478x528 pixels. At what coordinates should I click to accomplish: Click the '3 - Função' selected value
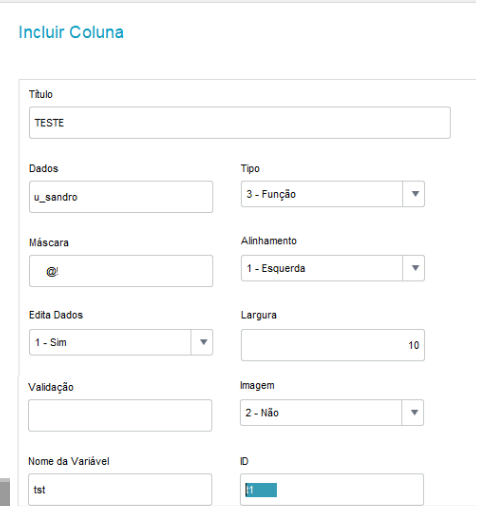click(271, 194)
